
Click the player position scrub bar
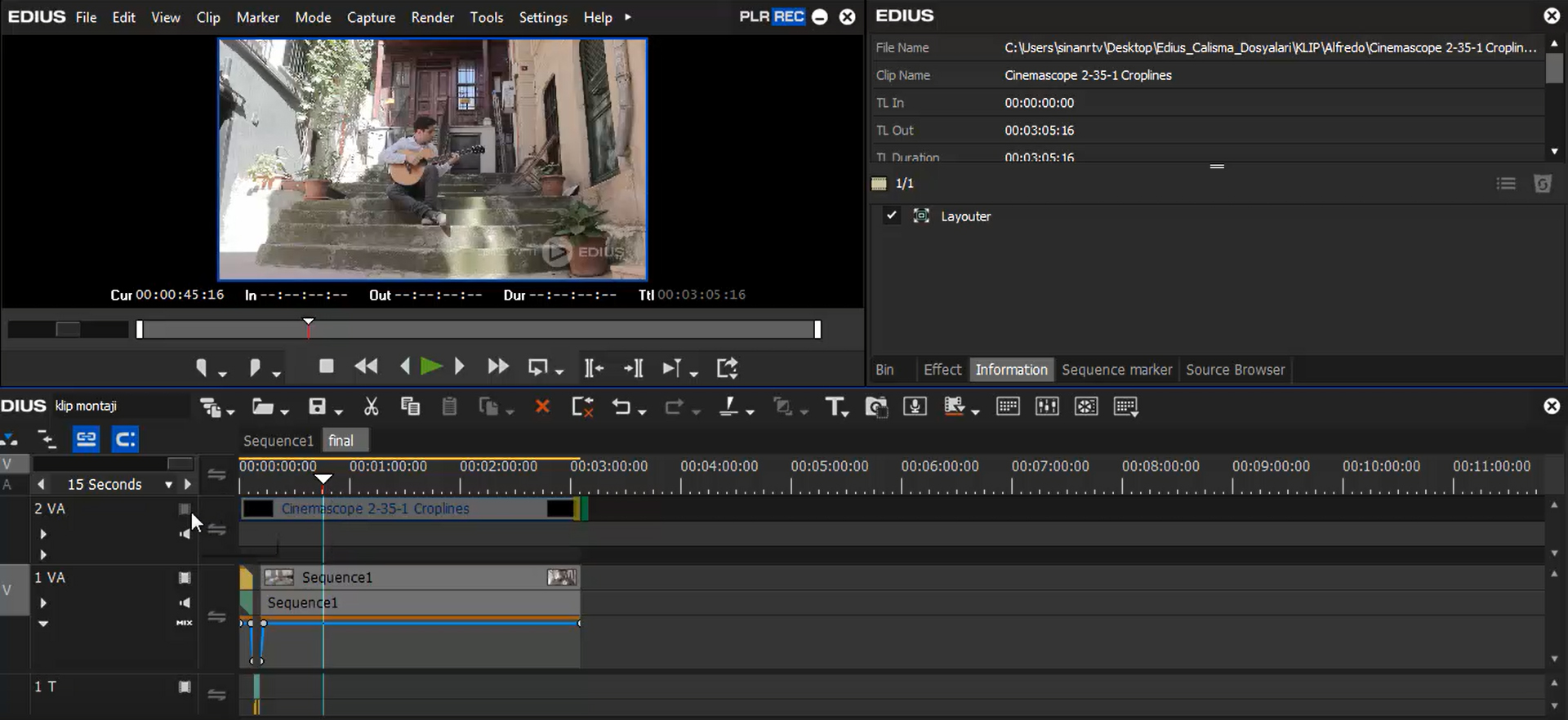coord(478,329)
